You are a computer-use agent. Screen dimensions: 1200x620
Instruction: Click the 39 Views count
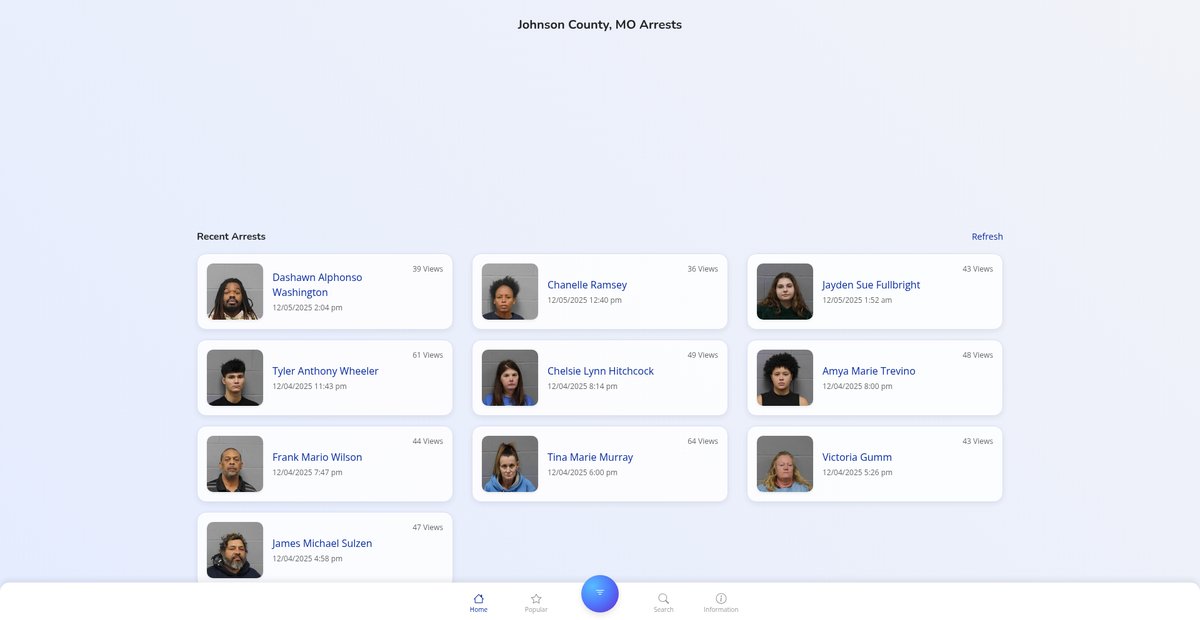428,269
